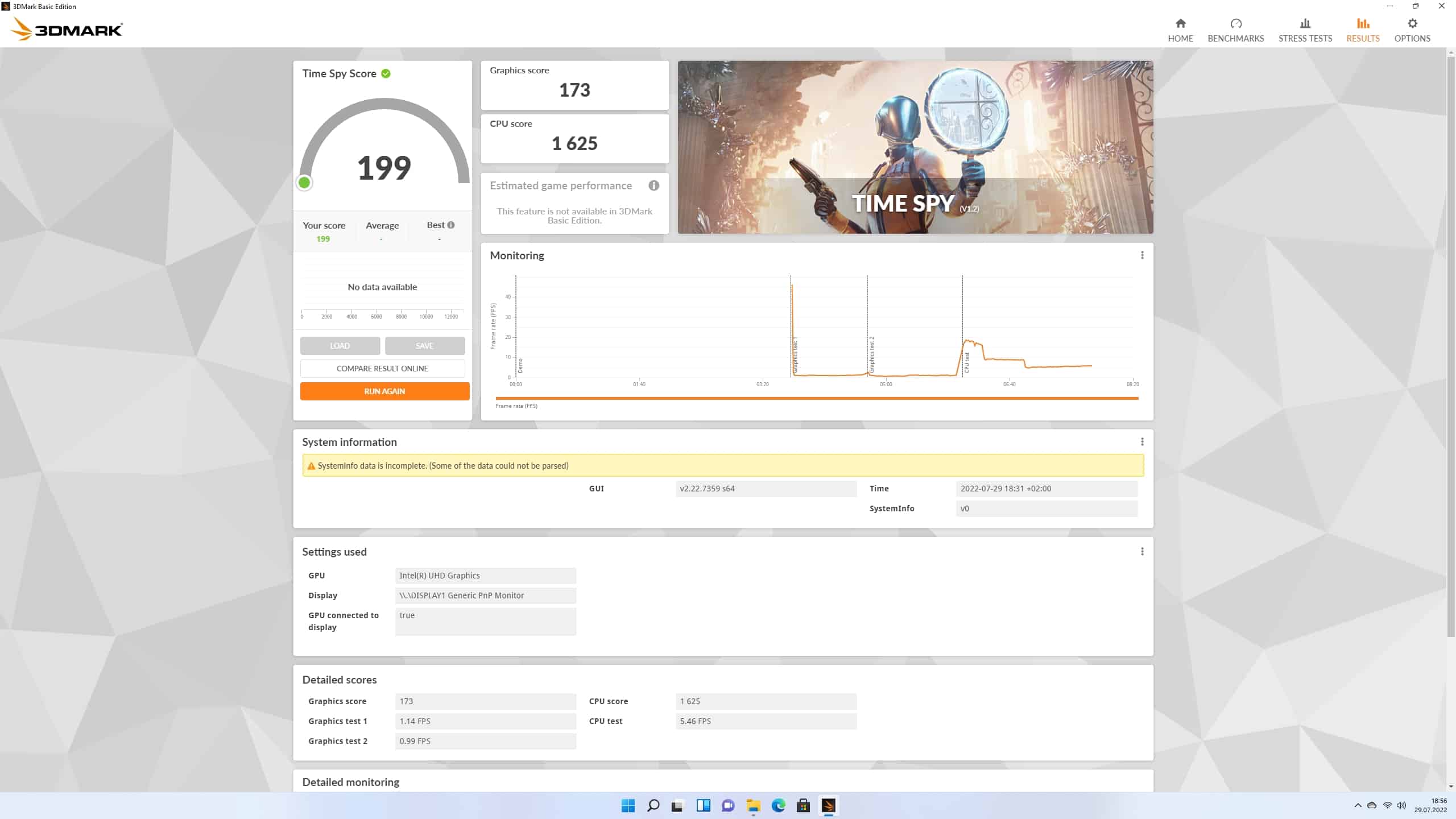Open the Settings used three-dot menu
The image size is (1456, 819).
click(1141, 552)
